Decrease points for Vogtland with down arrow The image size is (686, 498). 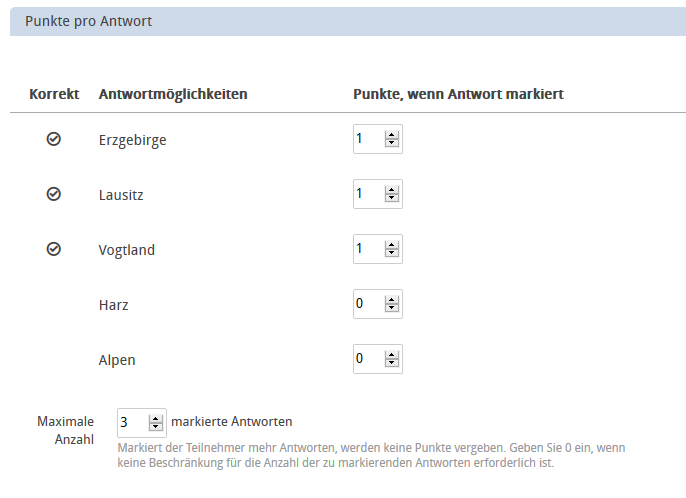click(392, 254)
